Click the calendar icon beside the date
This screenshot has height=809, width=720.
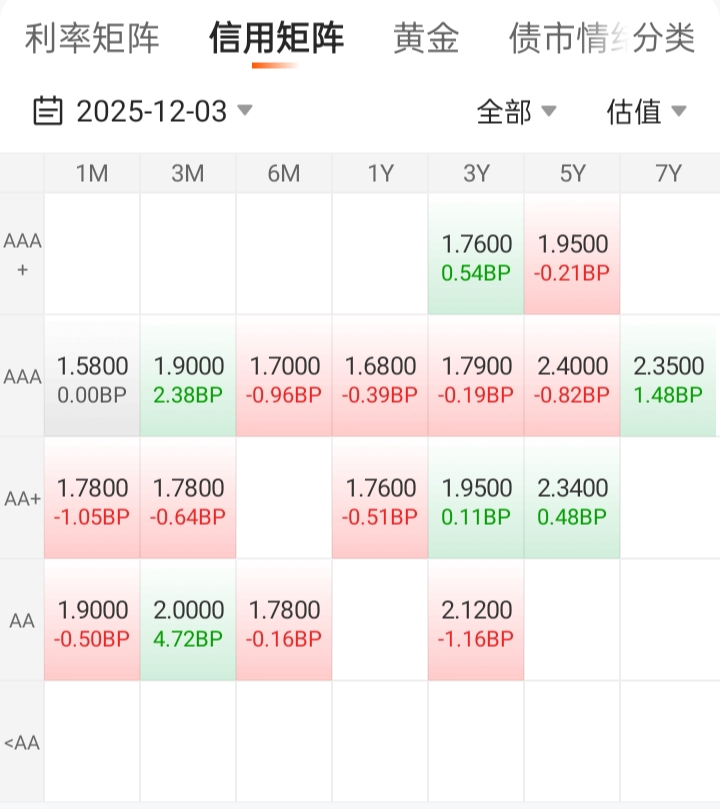(47, 110)
